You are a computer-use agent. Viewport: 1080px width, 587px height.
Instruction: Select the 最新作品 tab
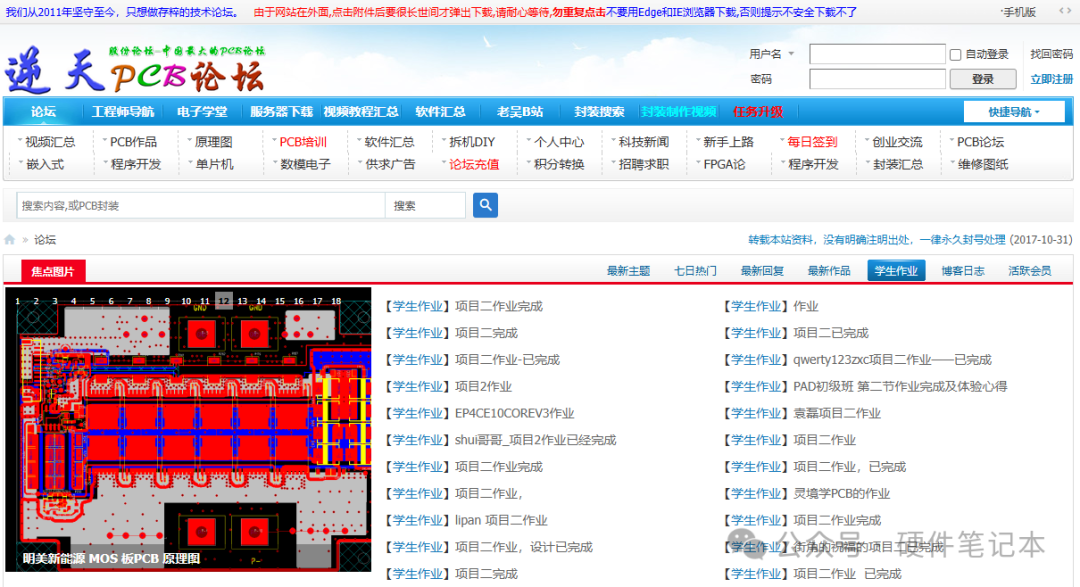[x=829, y=271]
